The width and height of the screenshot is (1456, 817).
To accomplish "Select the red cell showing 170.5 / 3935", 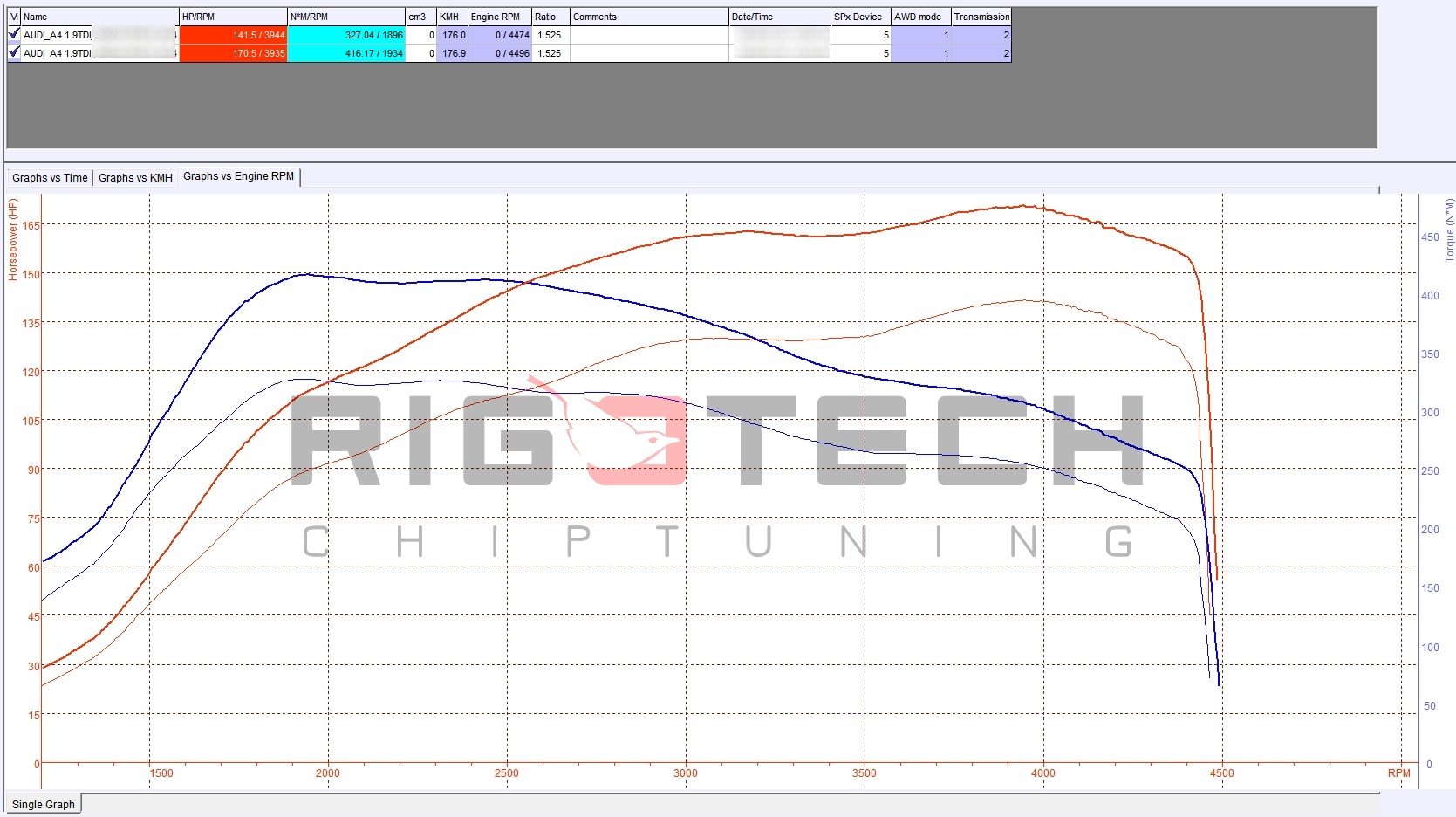I will [233, 53].
